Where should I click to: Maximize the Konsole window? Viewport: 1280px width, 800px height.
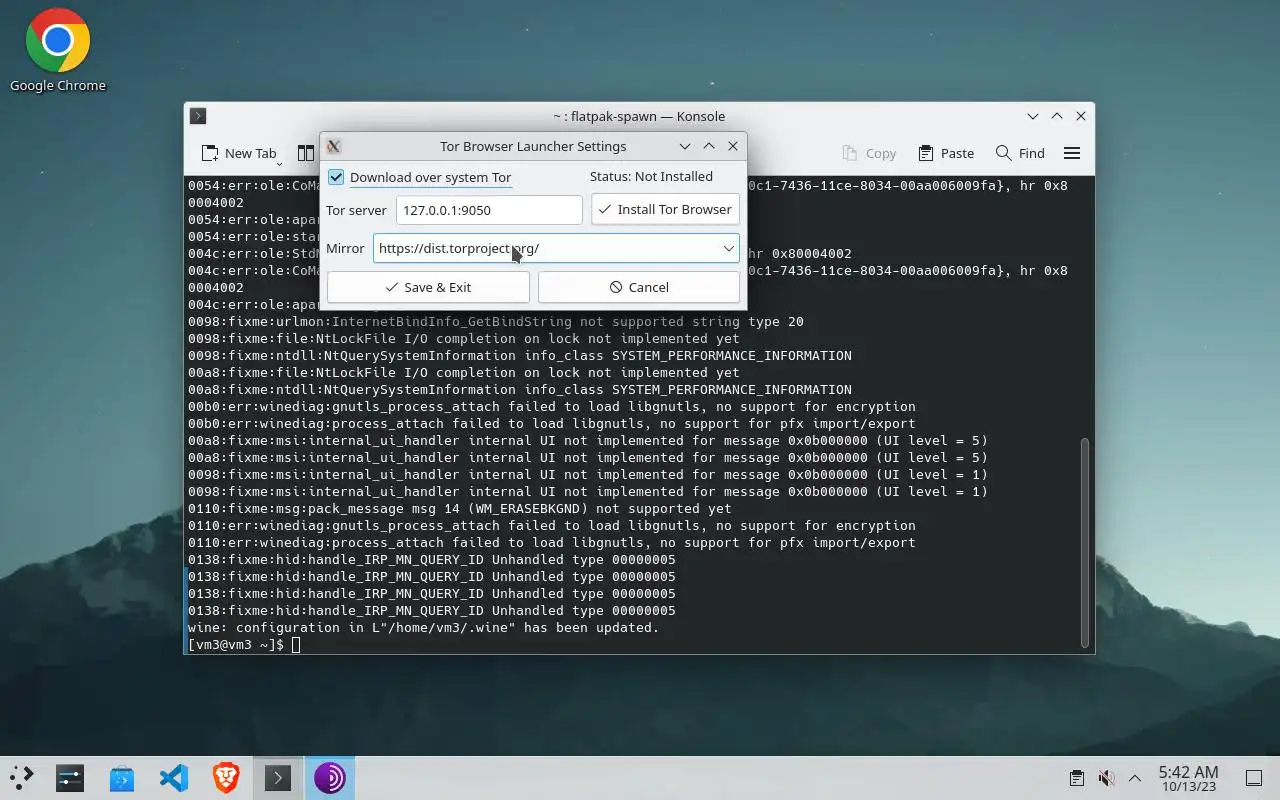[x=1057, y=116]
